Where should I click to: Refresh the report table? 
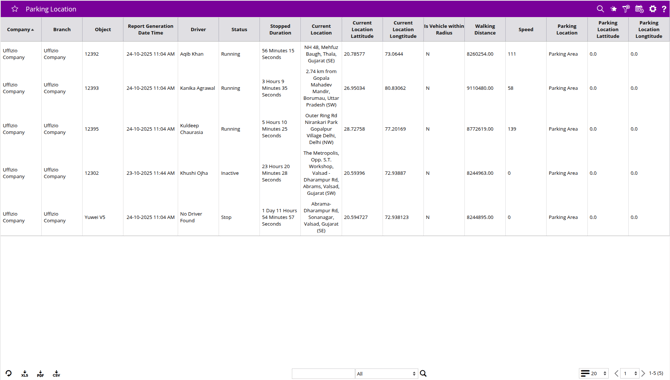tap(9, 373)
